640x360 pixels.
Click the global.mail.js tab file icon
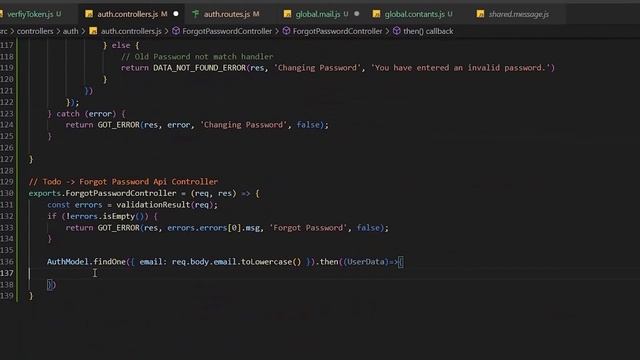pyautogui.click(x=287, y=14)
